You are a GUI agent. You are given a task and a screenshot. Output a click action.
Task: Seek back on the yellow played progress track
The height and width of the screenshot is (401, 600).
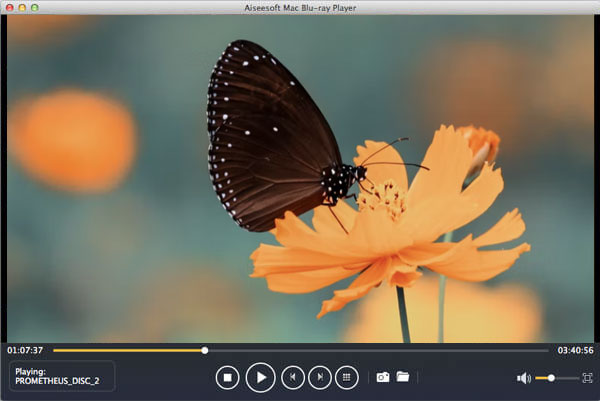127,350
